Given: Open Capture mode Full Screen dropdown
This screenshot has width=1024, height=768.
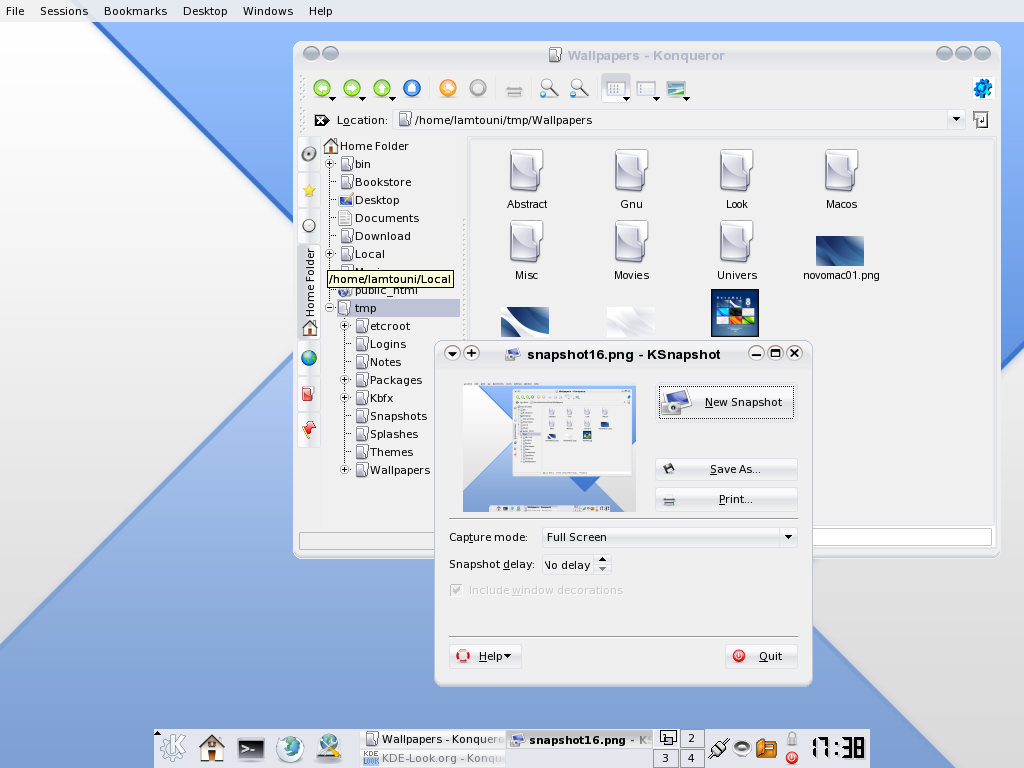Looking at the screenshot, I should 669,537.
